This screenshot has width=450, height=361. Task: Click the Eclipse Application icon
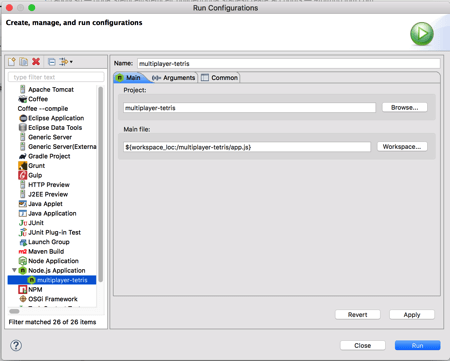23,118
